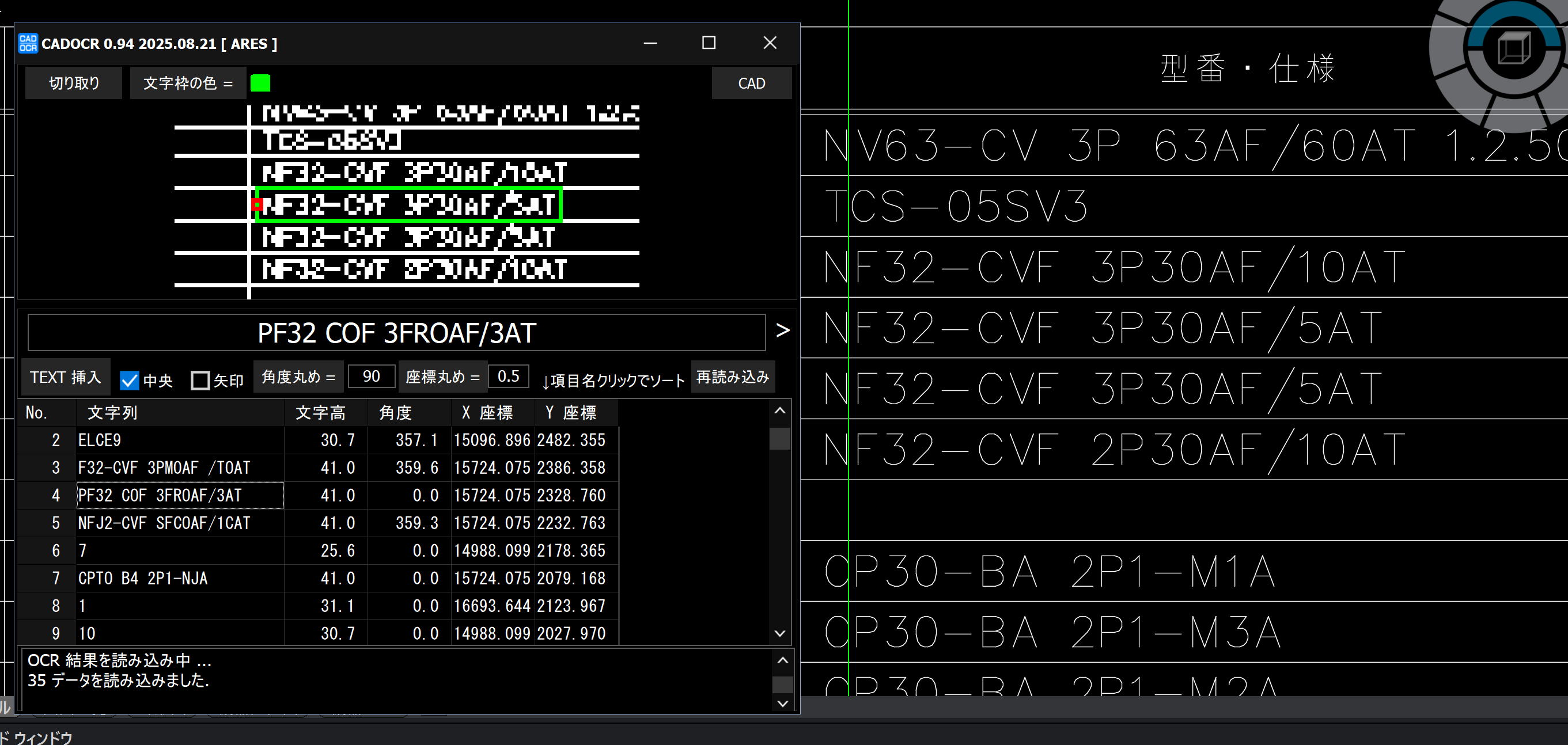Click the 角度丸め value field
1568x745 pixels.
pyautogui.click(x=372, y=377)
